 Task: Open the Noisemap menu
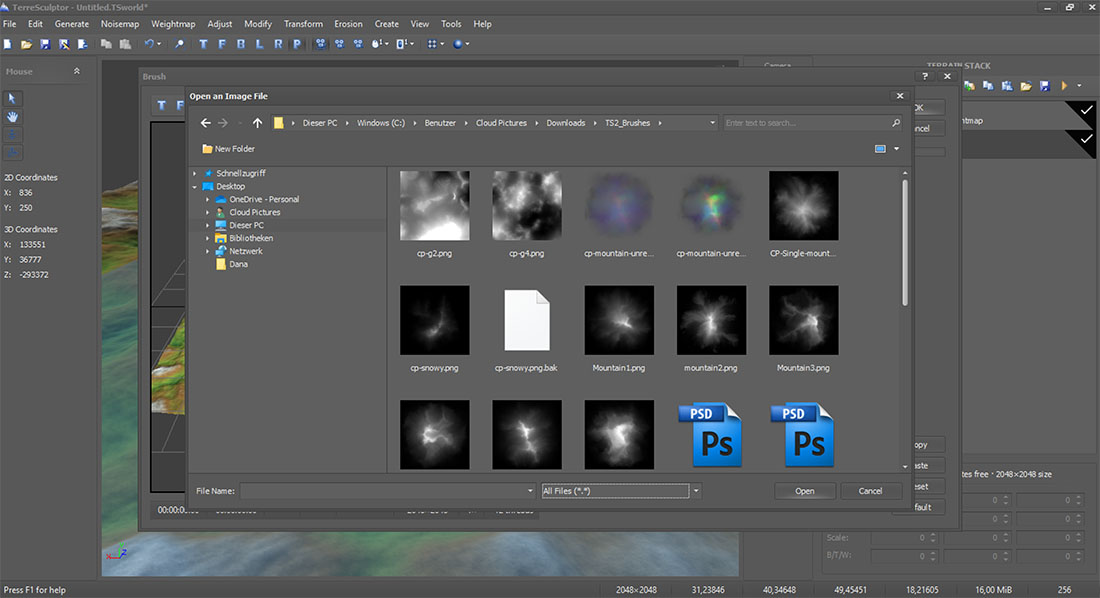coord(120,24)
